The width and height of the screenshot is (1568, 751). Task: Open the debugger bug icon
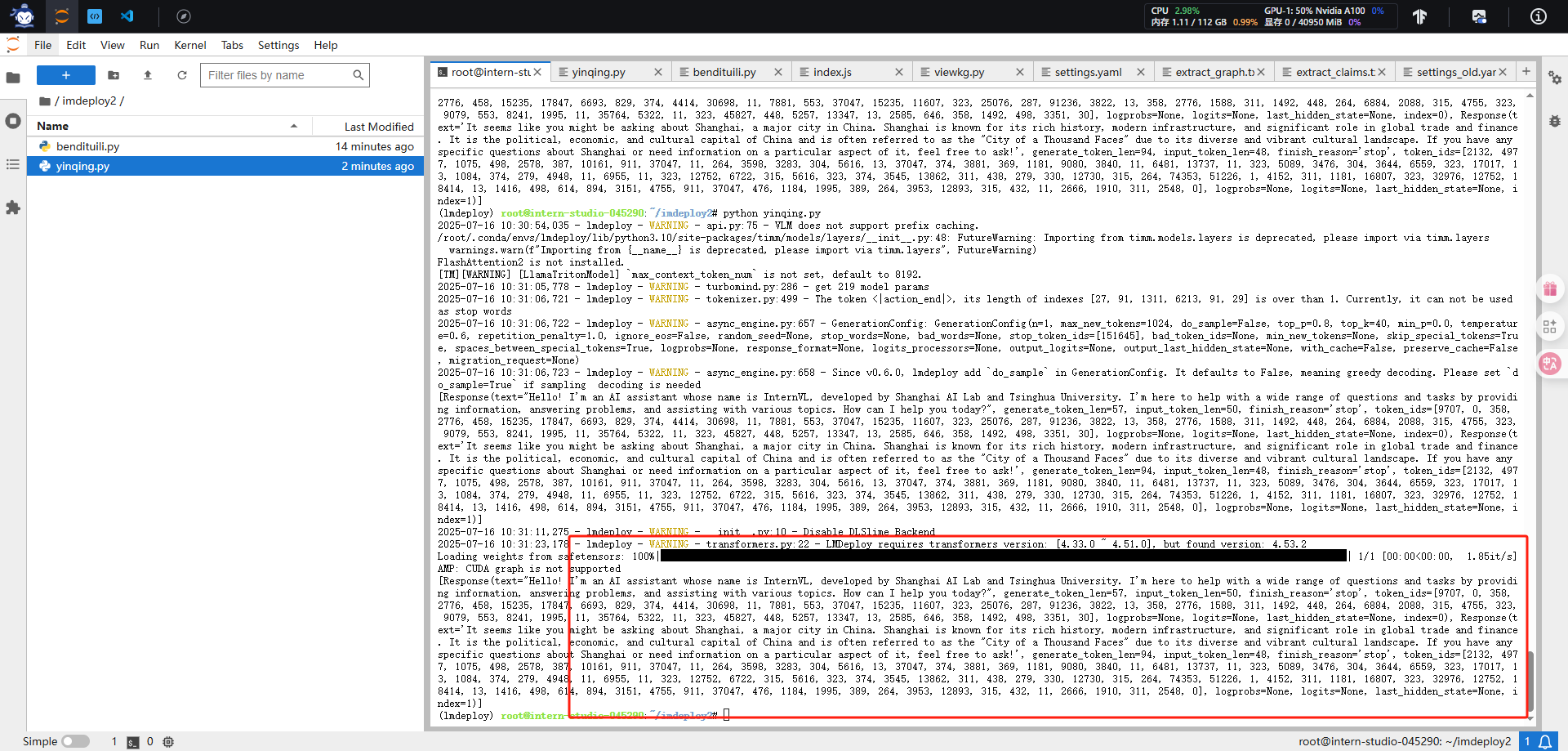pos(1555,121)
